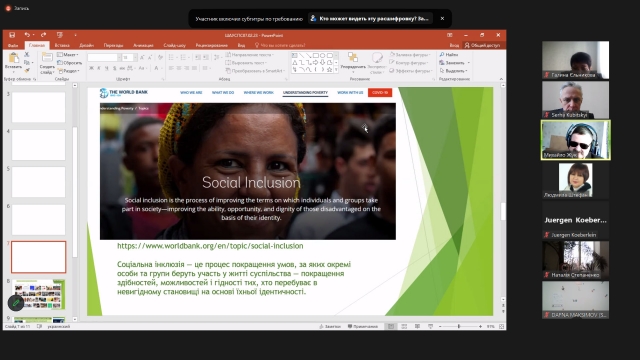Start slideshow from beginning in quick access toolbar
This screenshot has height=360, width=640.
(x=60, y=35)
